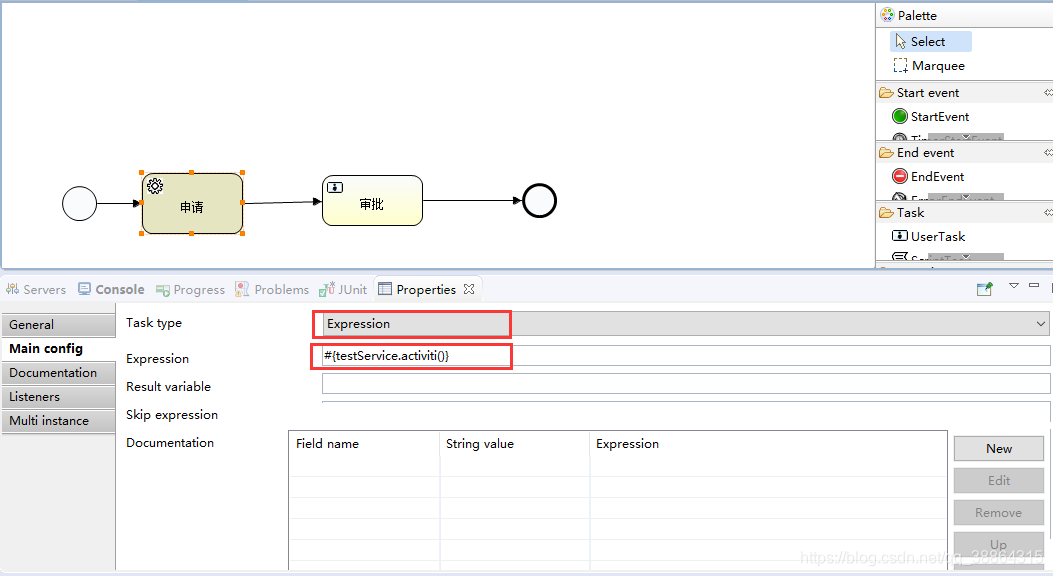
Task: Minimize the Properties view panel
Action: (x=1034, y=285)
